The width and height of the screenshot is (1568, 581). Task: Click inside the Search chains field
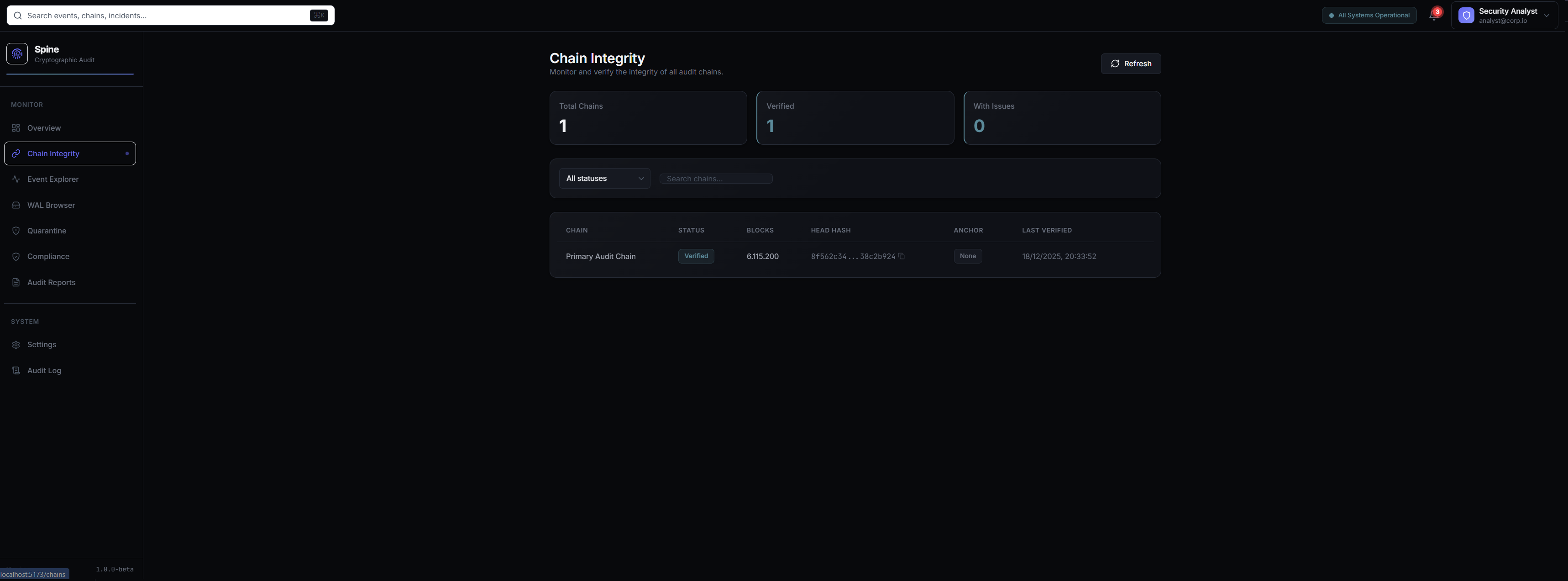[x=716, y=179]
